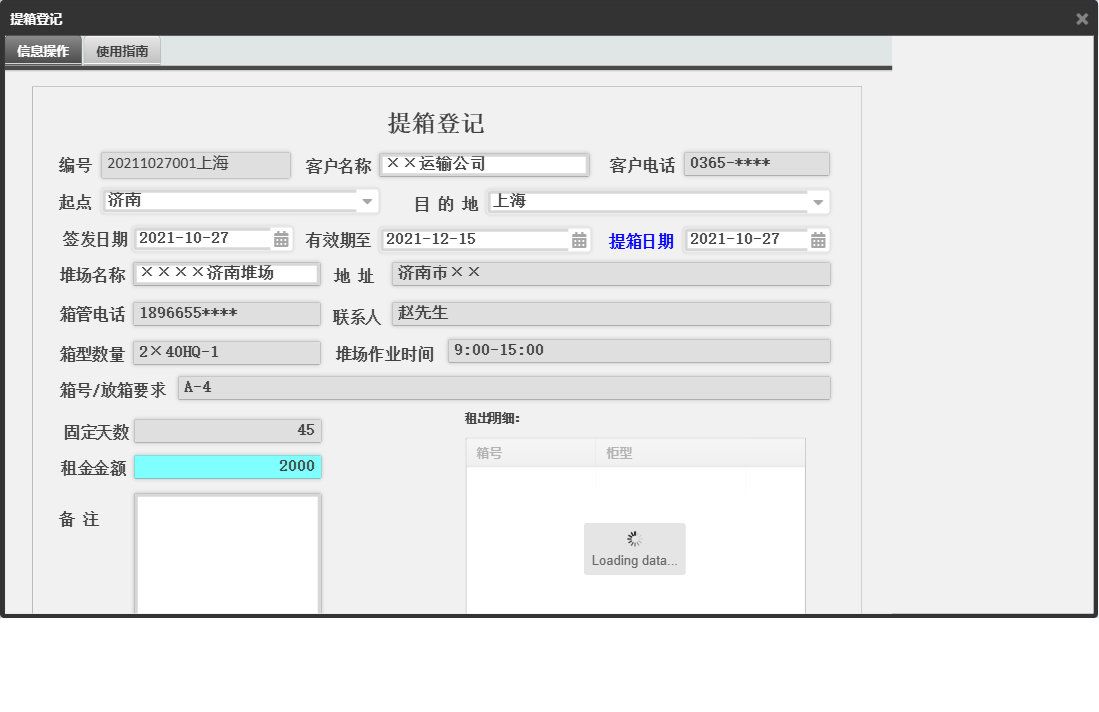Screen dimensions: 1099x712
Task: Edit the 客户名称 input field
Action: click(483, 164)
